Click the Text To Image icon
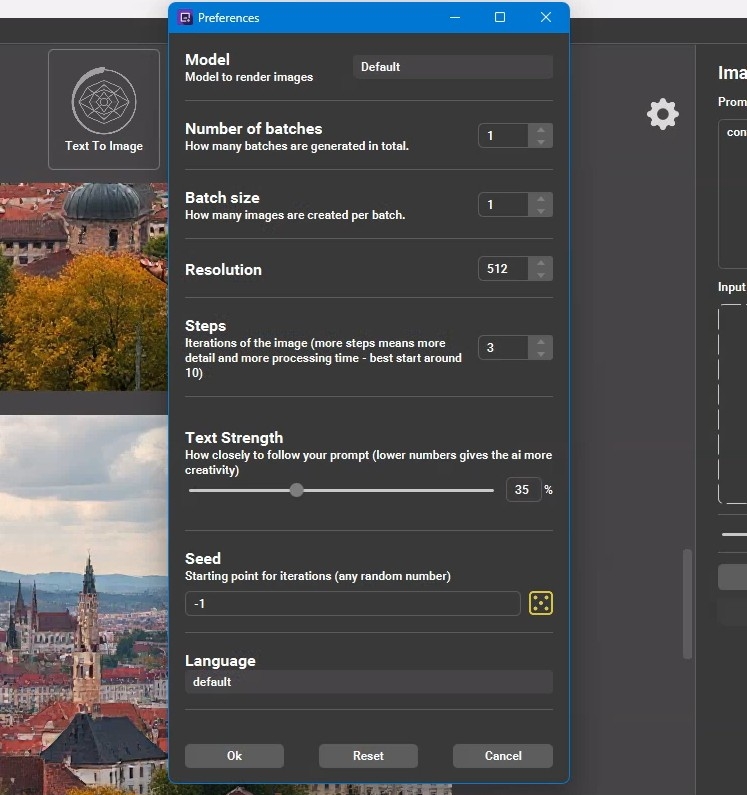The image size is (747, 795). [104, 101]
